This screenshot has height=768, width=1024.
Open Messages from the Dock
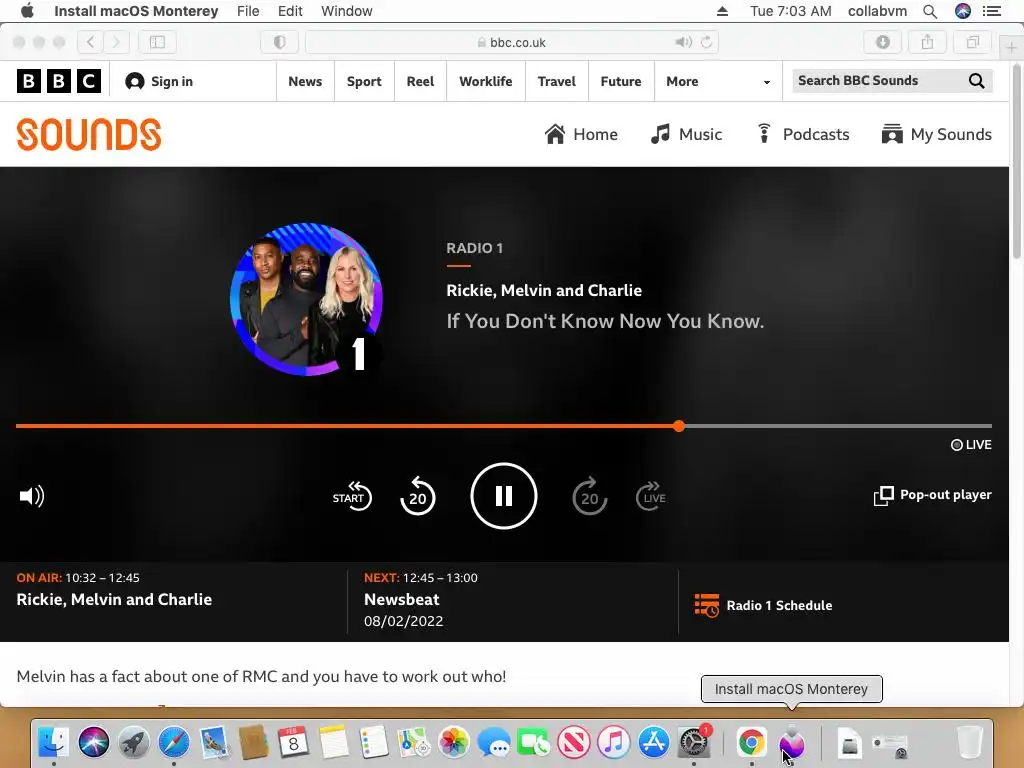(494, 742)
